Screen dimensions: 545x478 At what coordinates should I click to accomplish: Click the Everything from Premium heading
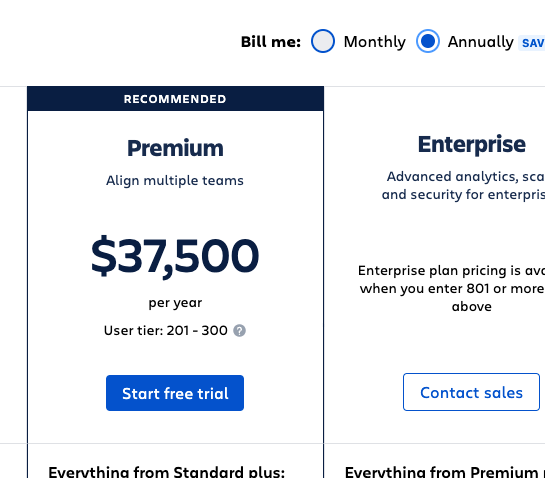(445, 472)
